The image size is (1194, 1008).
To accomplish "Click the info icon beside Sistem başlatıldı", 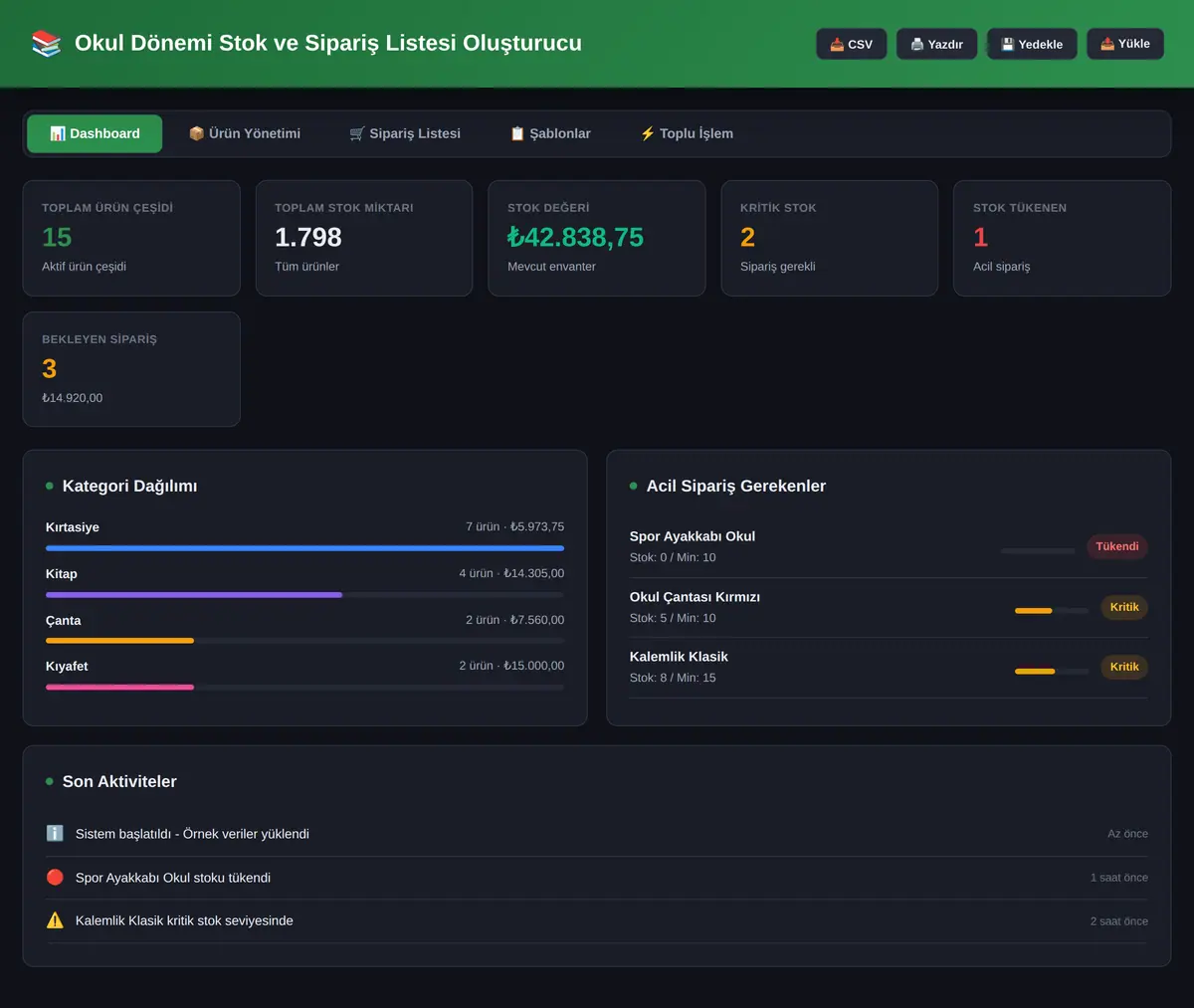I will (x=55, y=833).
